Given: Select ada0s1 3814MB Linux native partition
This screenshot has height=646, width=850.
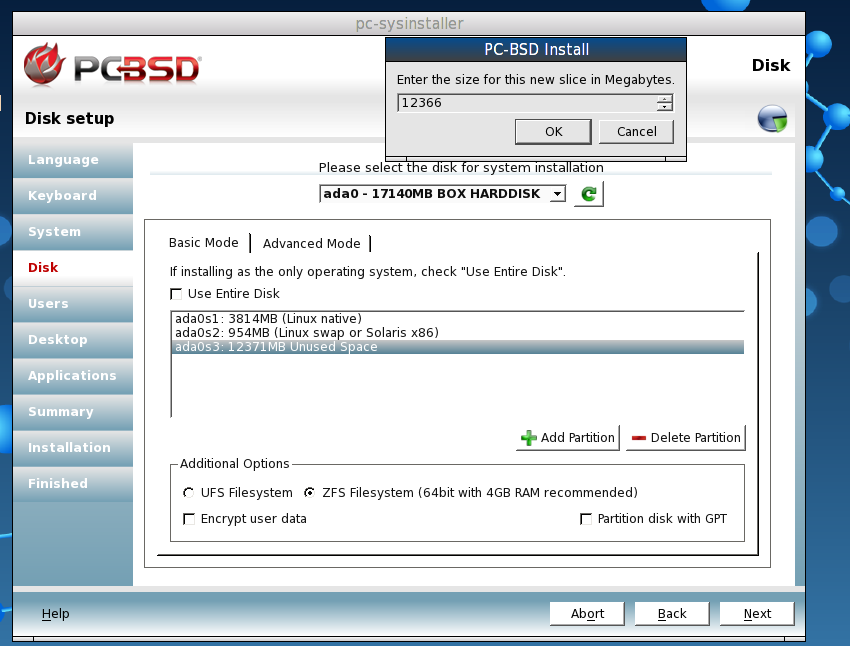Looking at the screenshot, I should [x=458, y=319].
